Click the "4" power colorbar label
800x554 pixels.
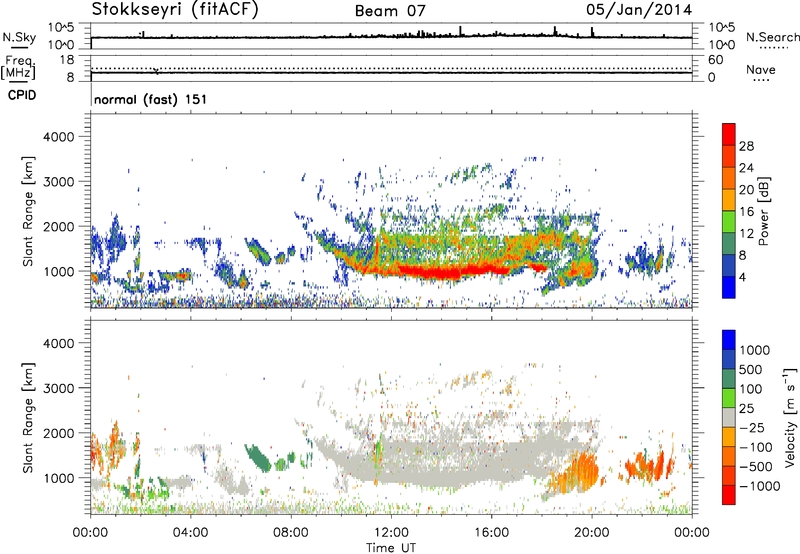click(x=742, y=277)
